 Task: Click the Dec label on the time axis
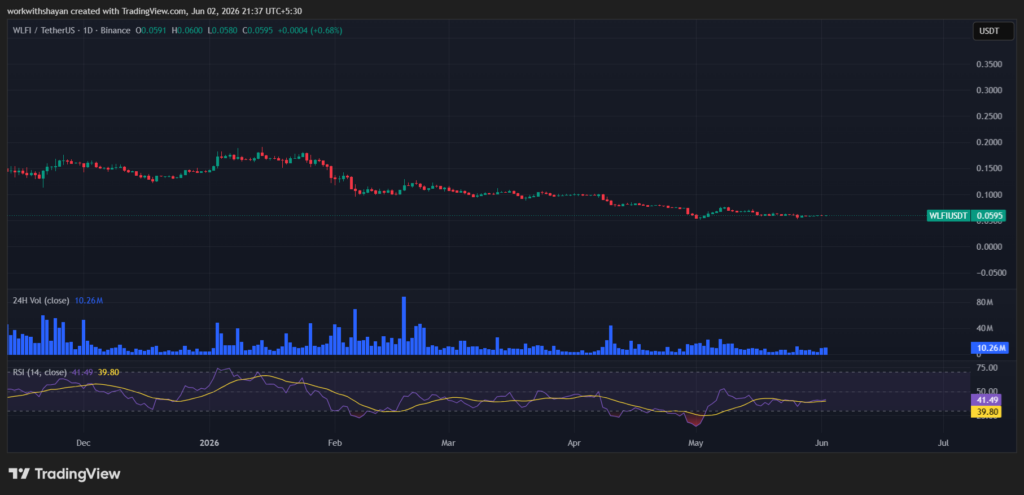tap(83, 443)
